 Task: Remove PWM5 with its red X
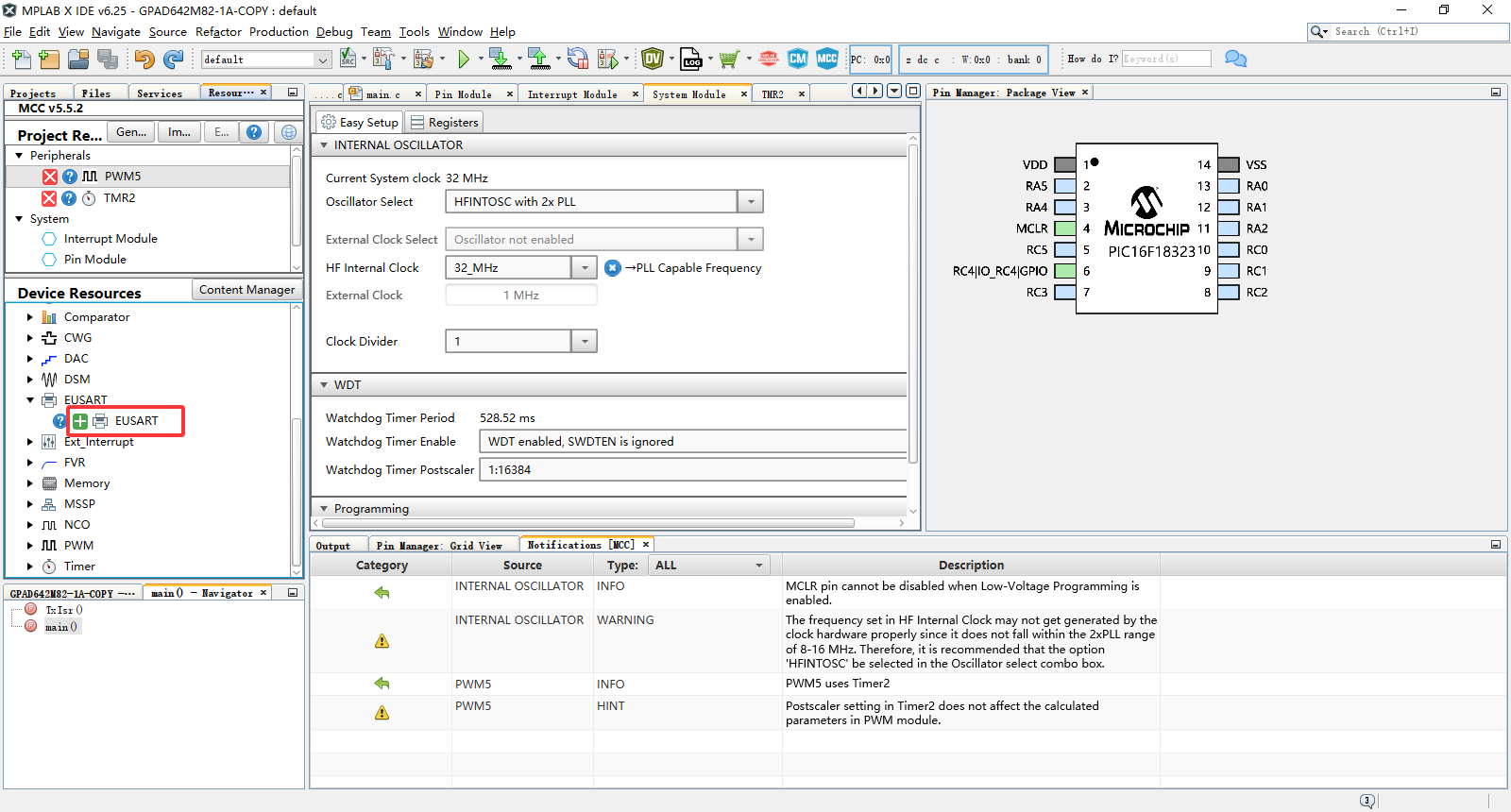(x=50, y=177)
